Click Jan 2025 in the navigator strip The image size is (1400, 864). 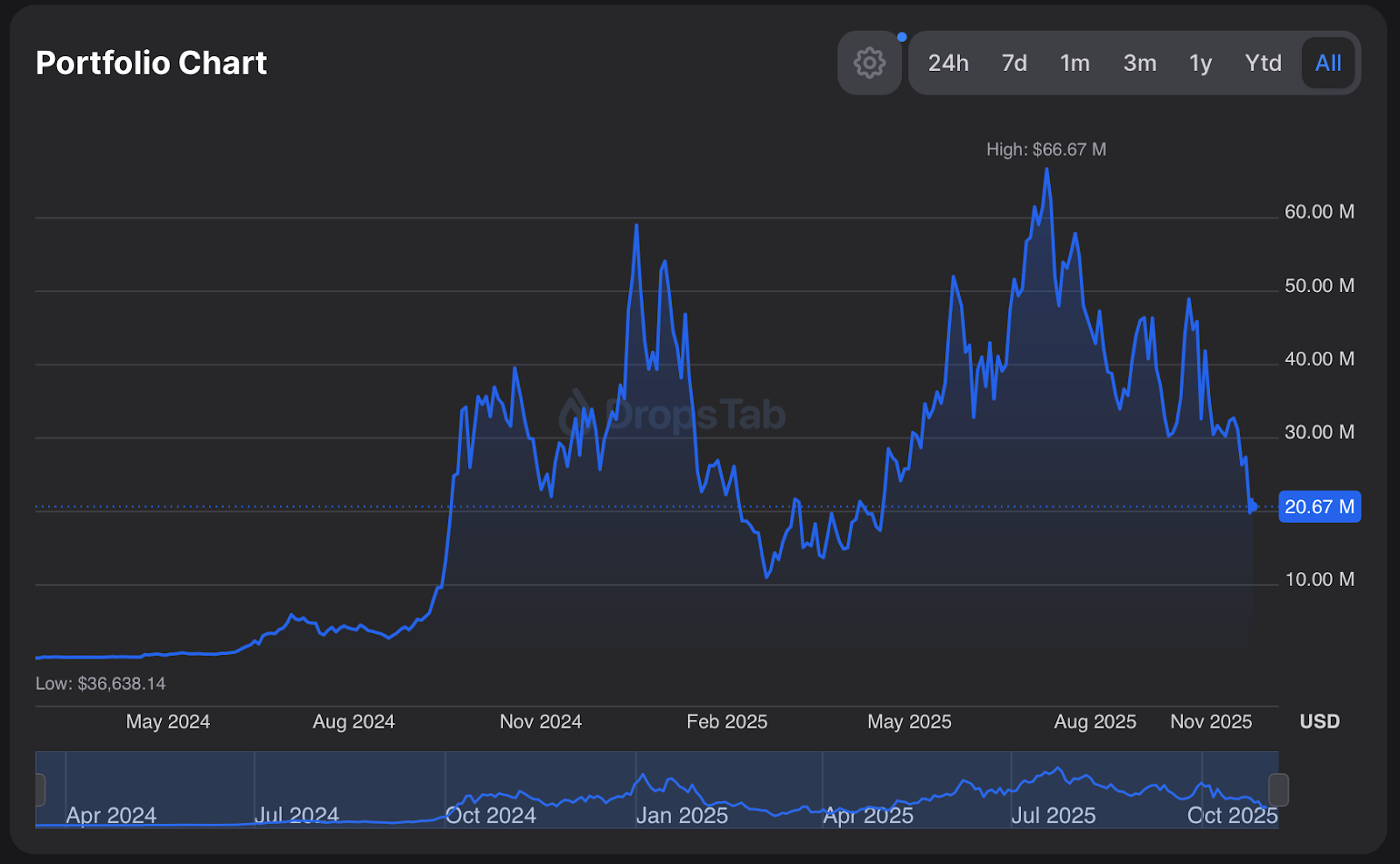coord(682,815)
